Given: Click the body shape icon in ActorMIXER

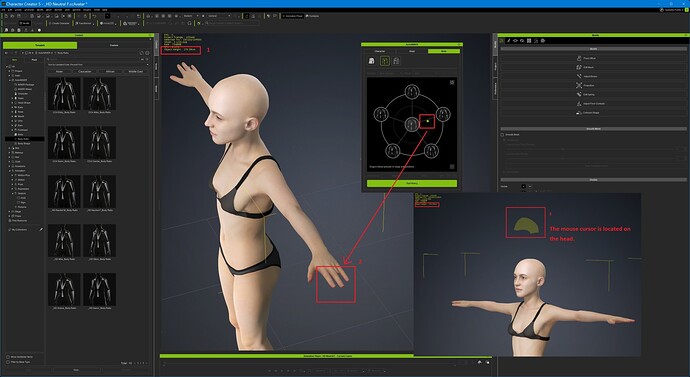Looking at the screenshot, I should pyautogui.click(x=396, y=61).
